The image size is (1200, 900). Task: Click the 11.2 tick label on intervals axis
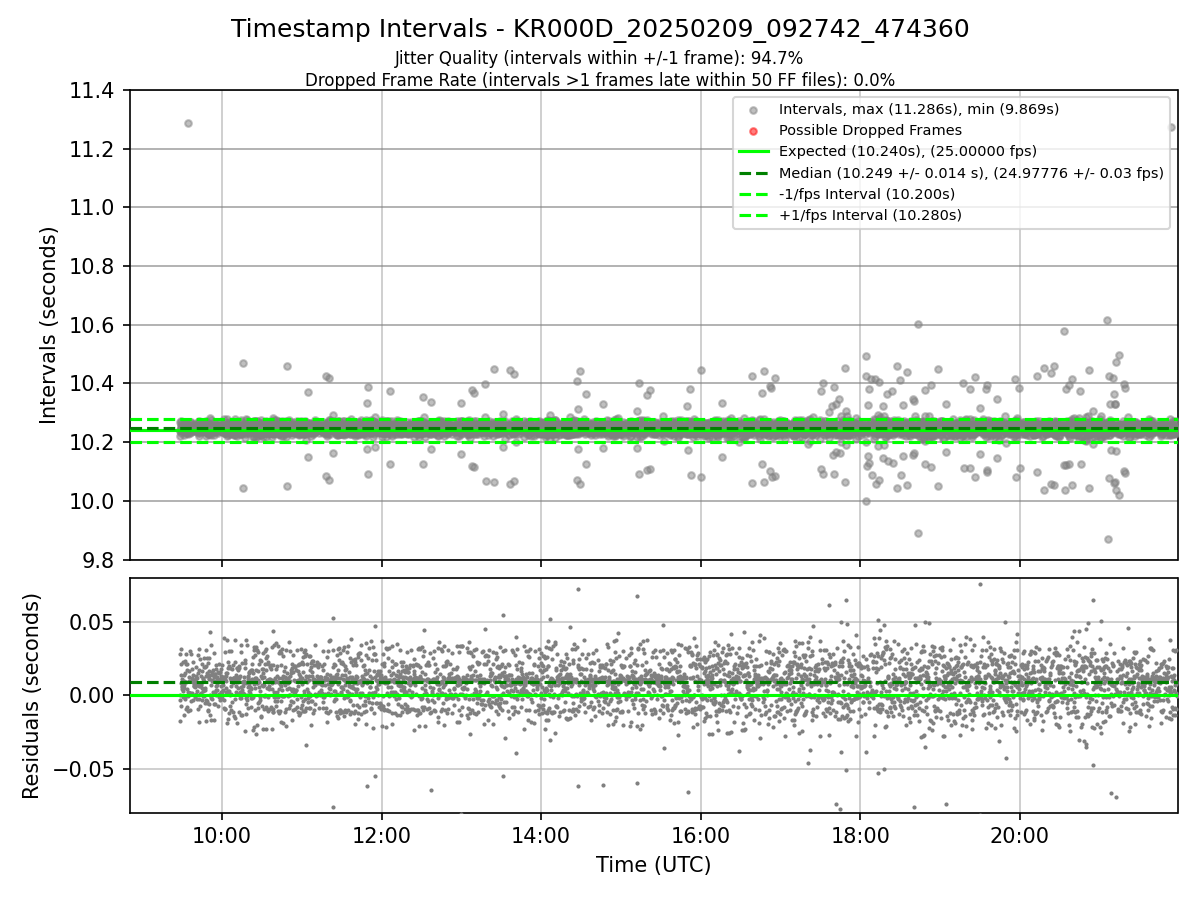94,149
